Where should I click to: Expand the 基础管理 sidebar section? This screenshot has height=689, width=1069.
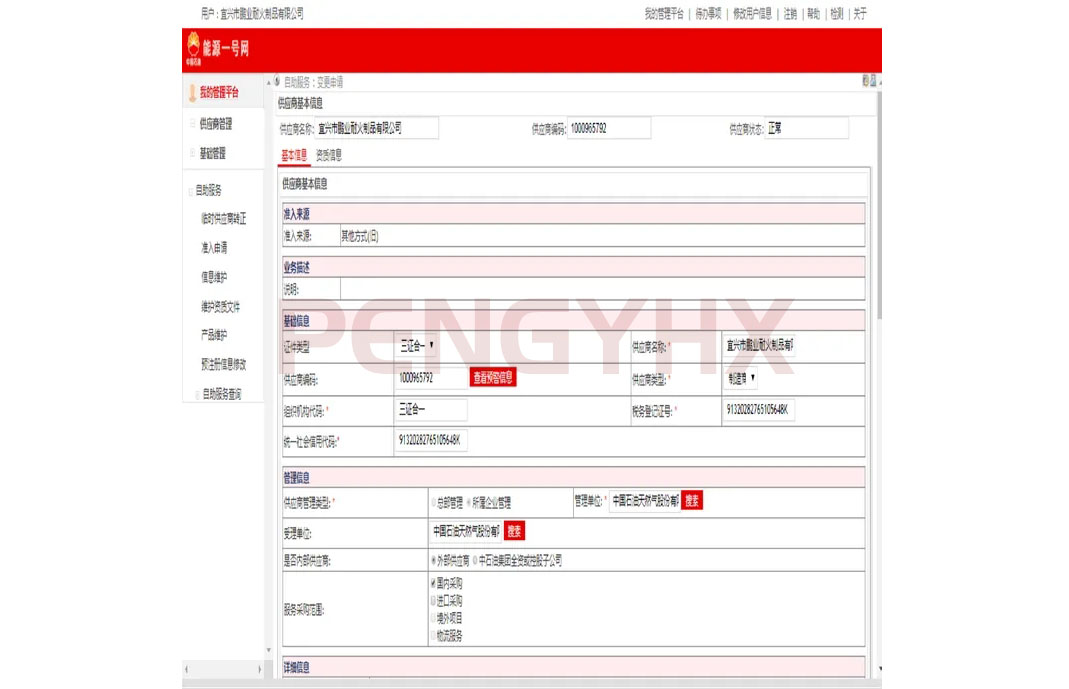click(x=211, y=153)
